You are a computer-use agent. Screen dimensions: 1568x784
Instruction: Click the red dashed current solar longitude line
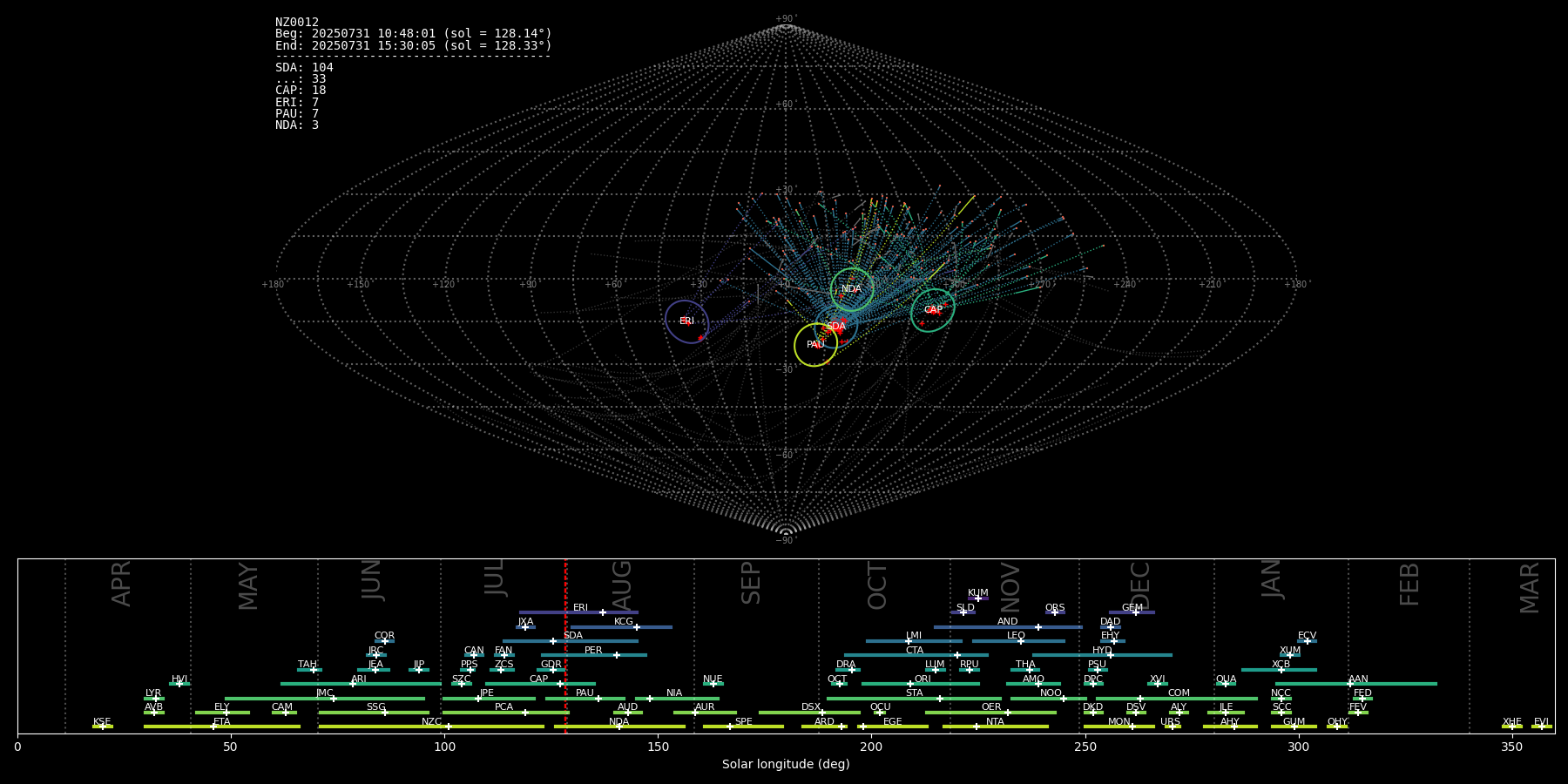pyautogui.click(x=566, y=645)
